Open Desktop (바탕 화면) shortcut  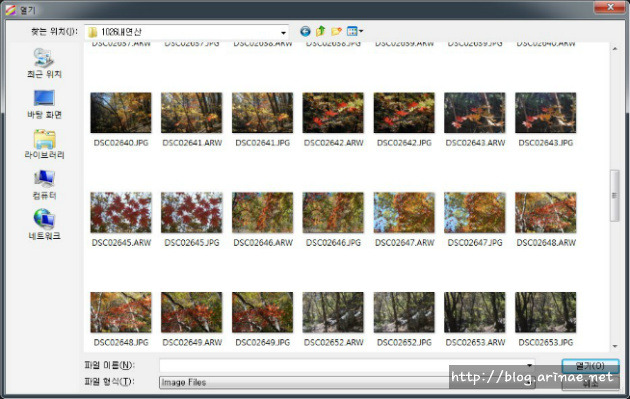(x=44, y=104)
